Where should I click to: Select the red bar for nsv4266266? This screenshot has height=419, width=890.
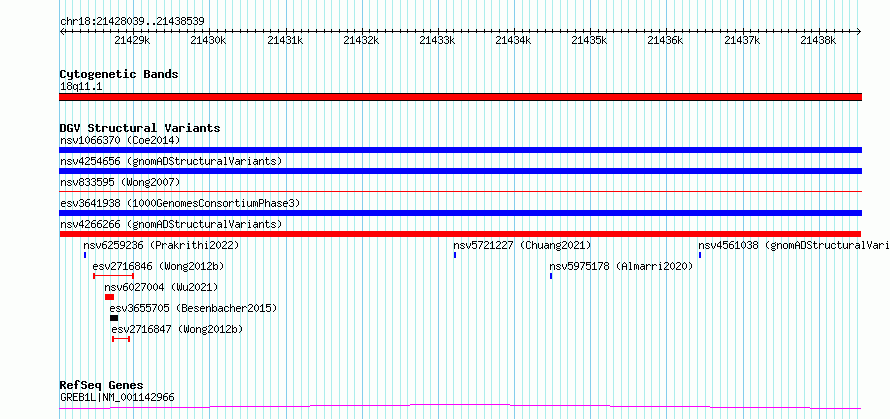coord(460,234)
